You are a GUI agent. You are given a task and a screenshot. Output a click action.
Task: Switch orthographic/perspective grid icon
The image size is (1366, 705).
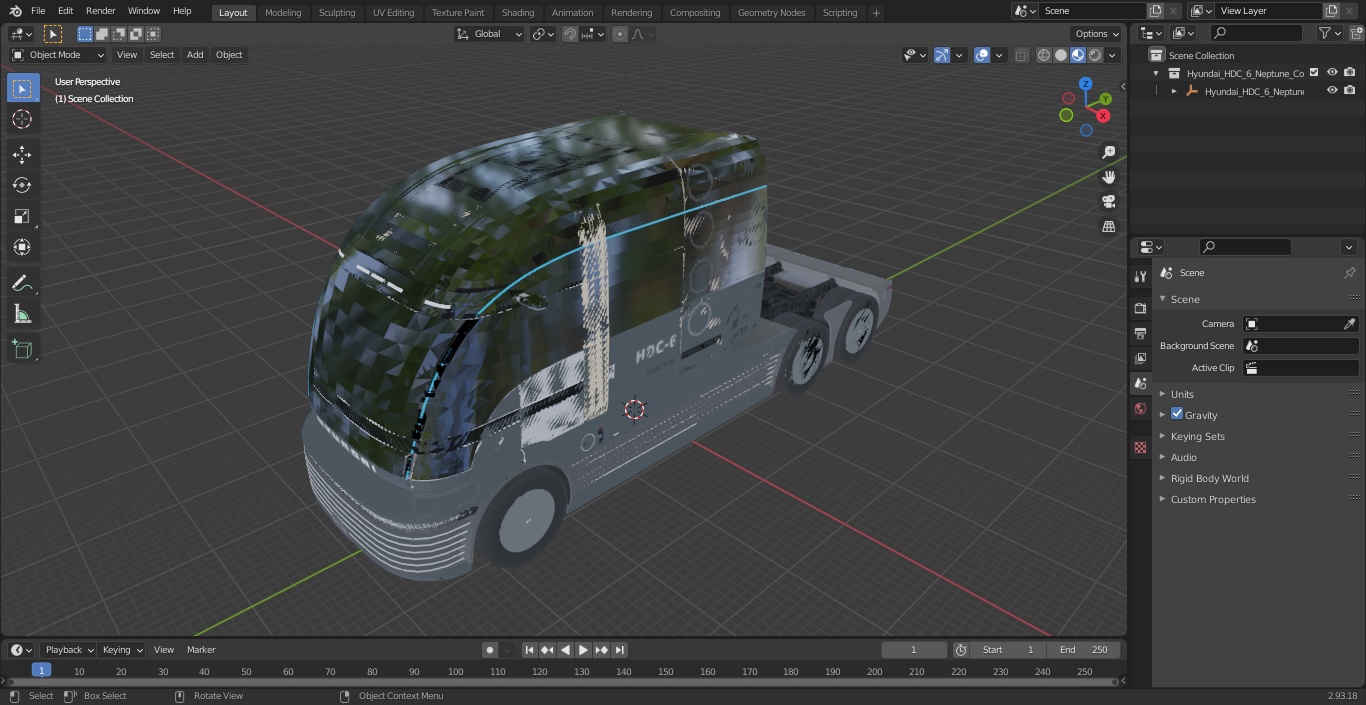[1108, 227]
